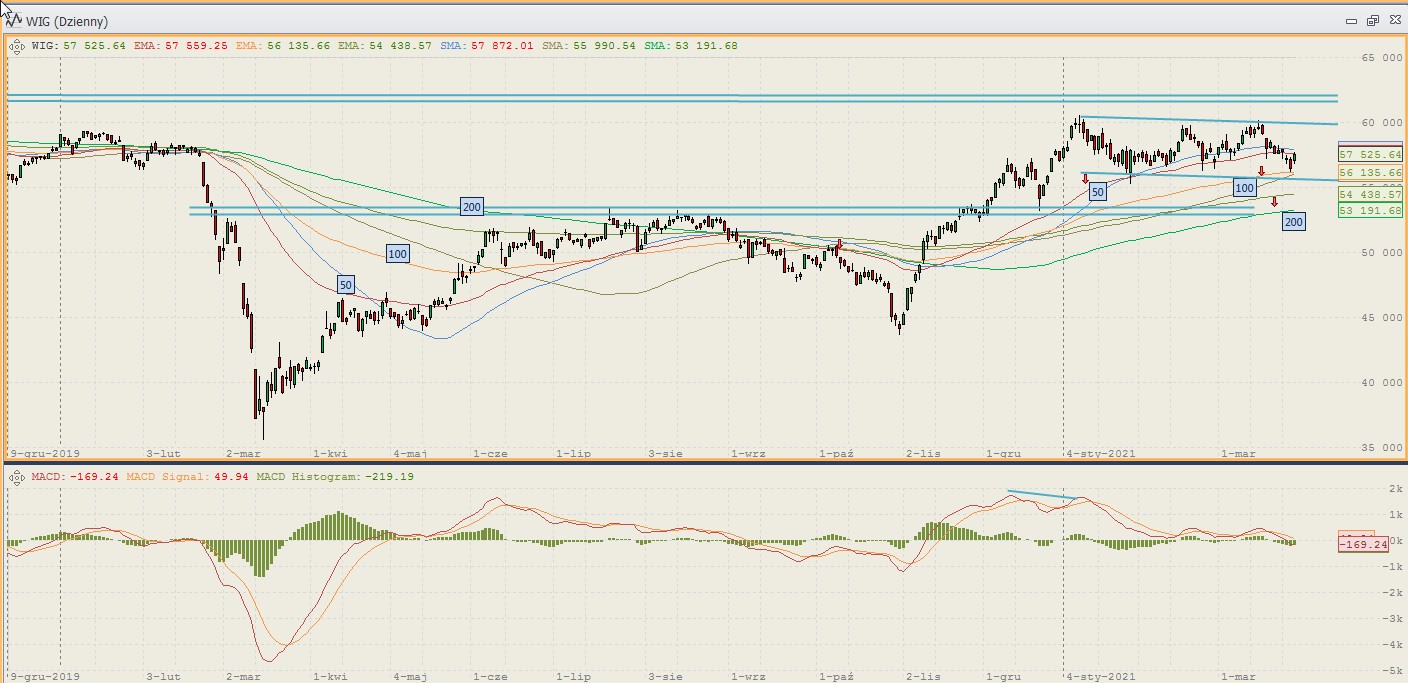Viewport: 1408px width, 683px height.
Task: Select the 100 label near the April 2020 orange line
Action: [x=397, y=254]
